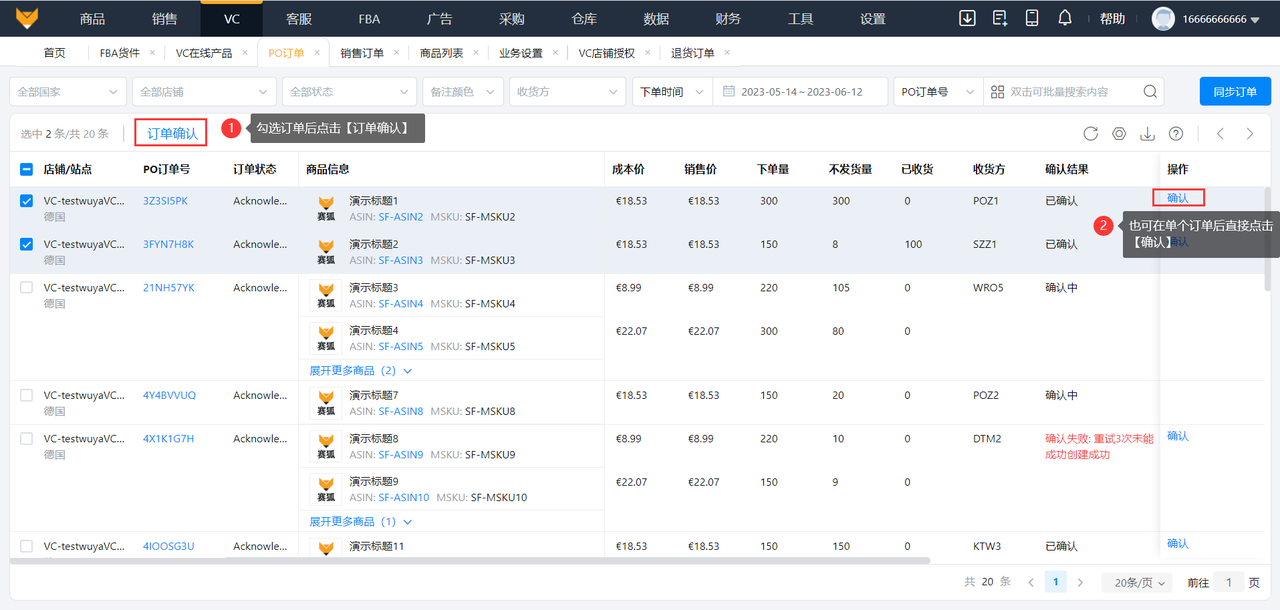Click product thumbnail for 演示标题1
This screenshot has width=1280, height=610.
click(326, 208)
